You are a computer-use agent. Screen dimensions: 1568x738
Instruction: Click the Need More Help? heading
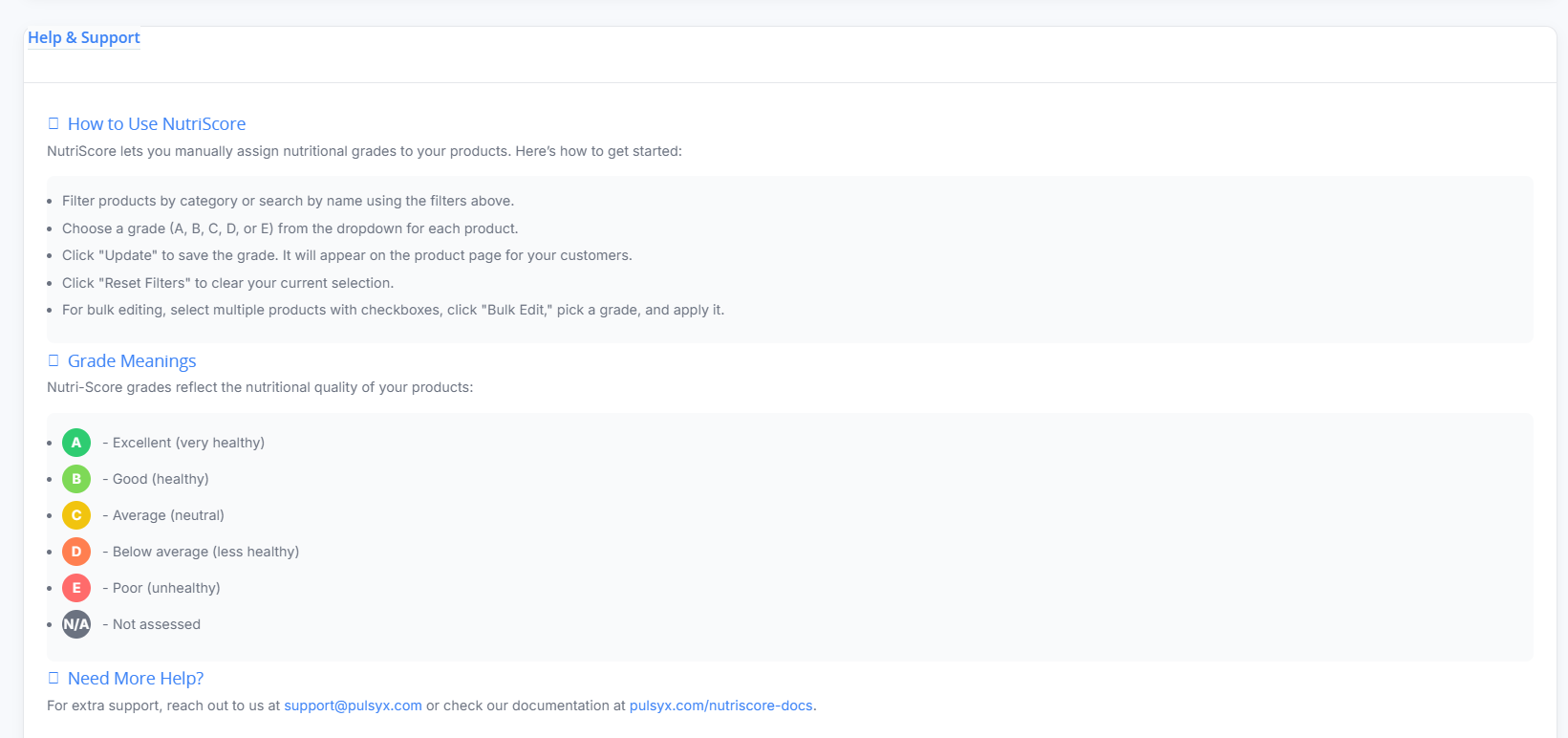(x=136, y=678)
